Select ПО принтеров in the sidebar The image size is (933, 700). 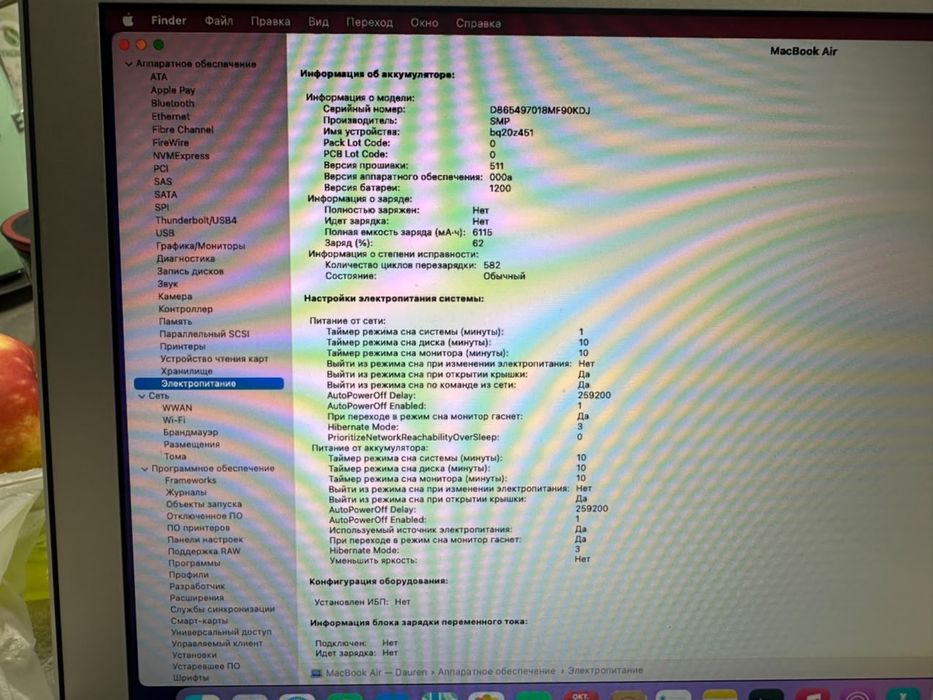[198, 528]
